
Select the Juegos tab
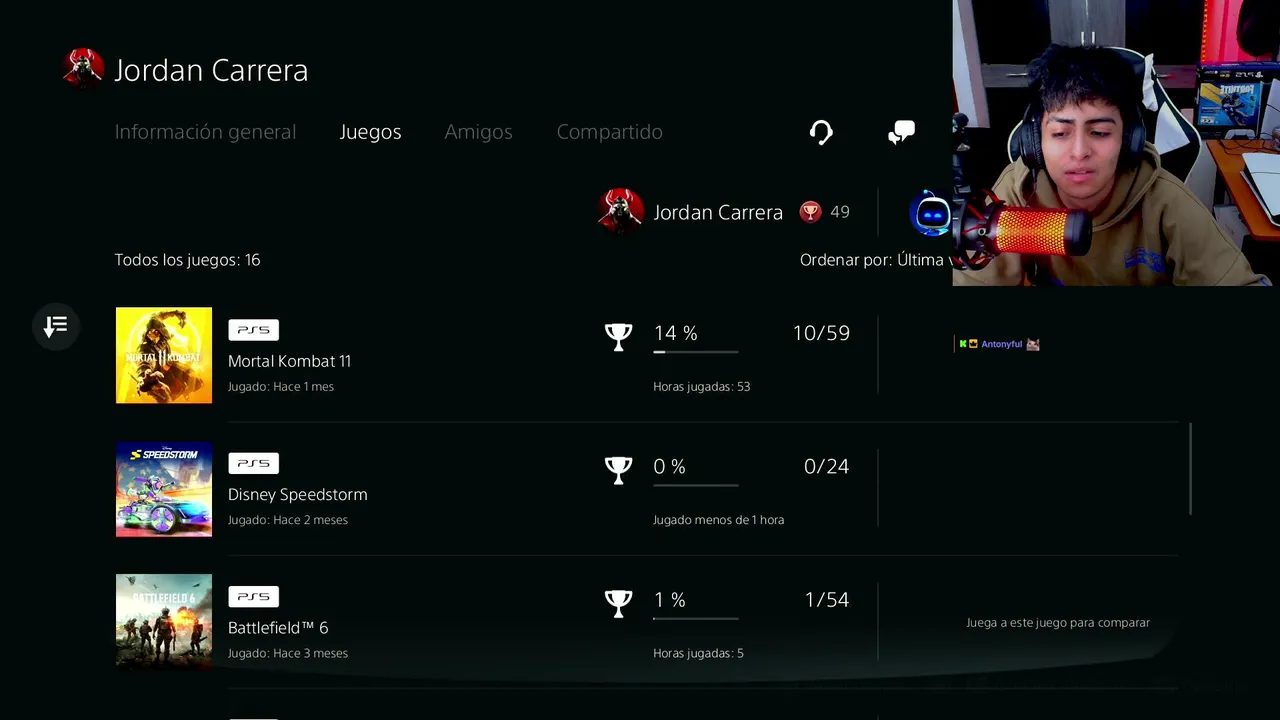click(x=370, y=132)
